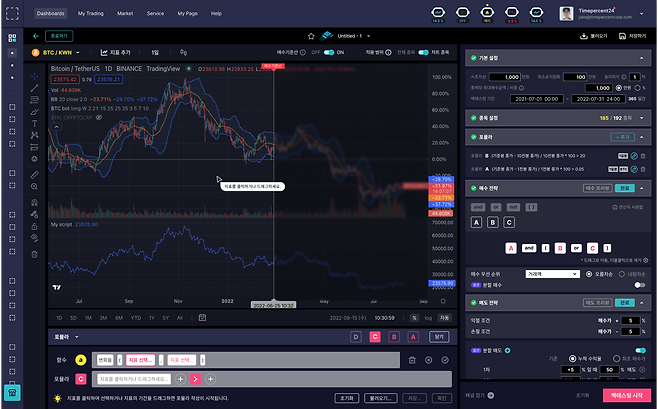Open the Market menu
The height and width of the screenshot is (409, 658).
point(125,14)
